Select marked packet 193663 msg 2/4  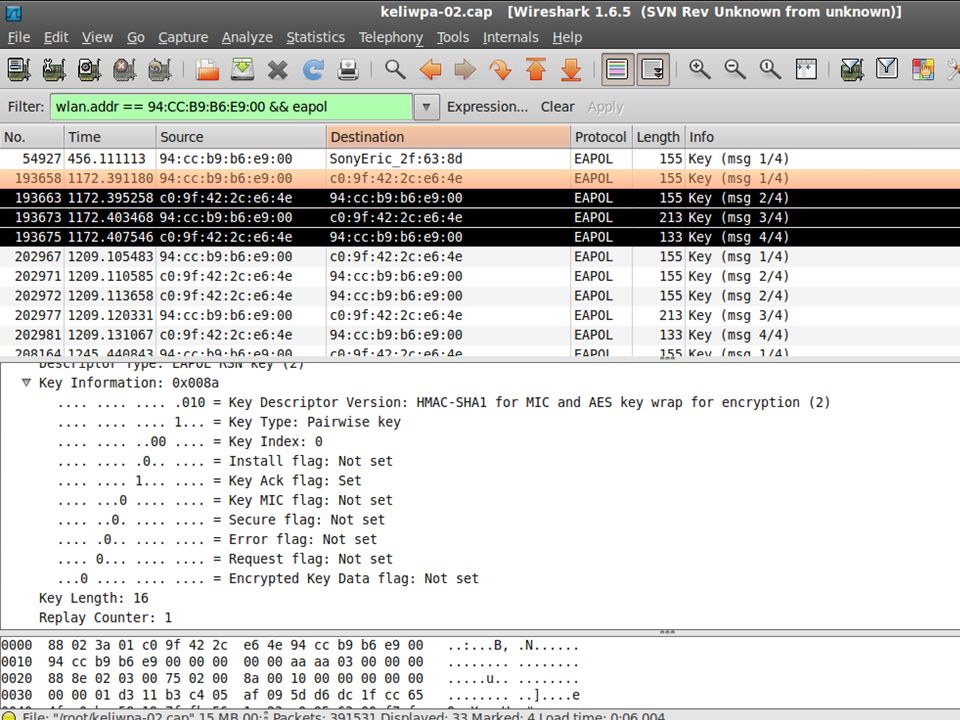point(480,198)
